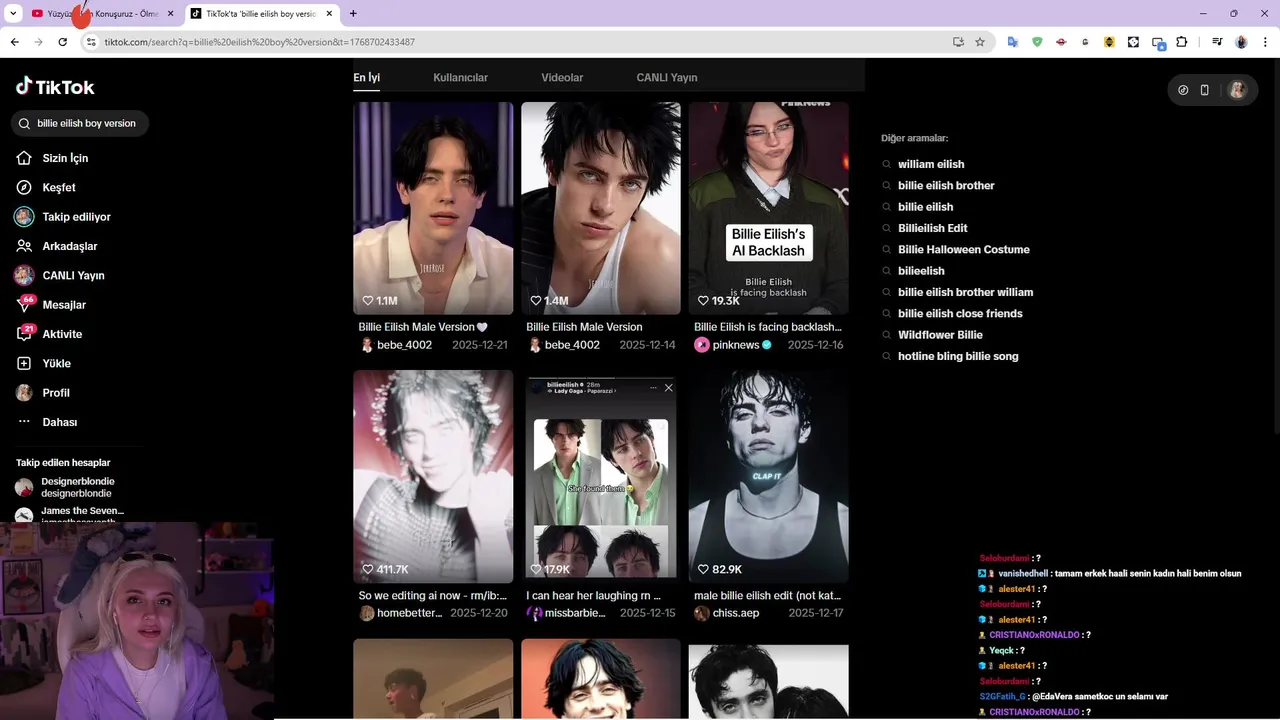Open missbarbie... author profile
Screen dimensions: 1280x720
tap(567, 613)
